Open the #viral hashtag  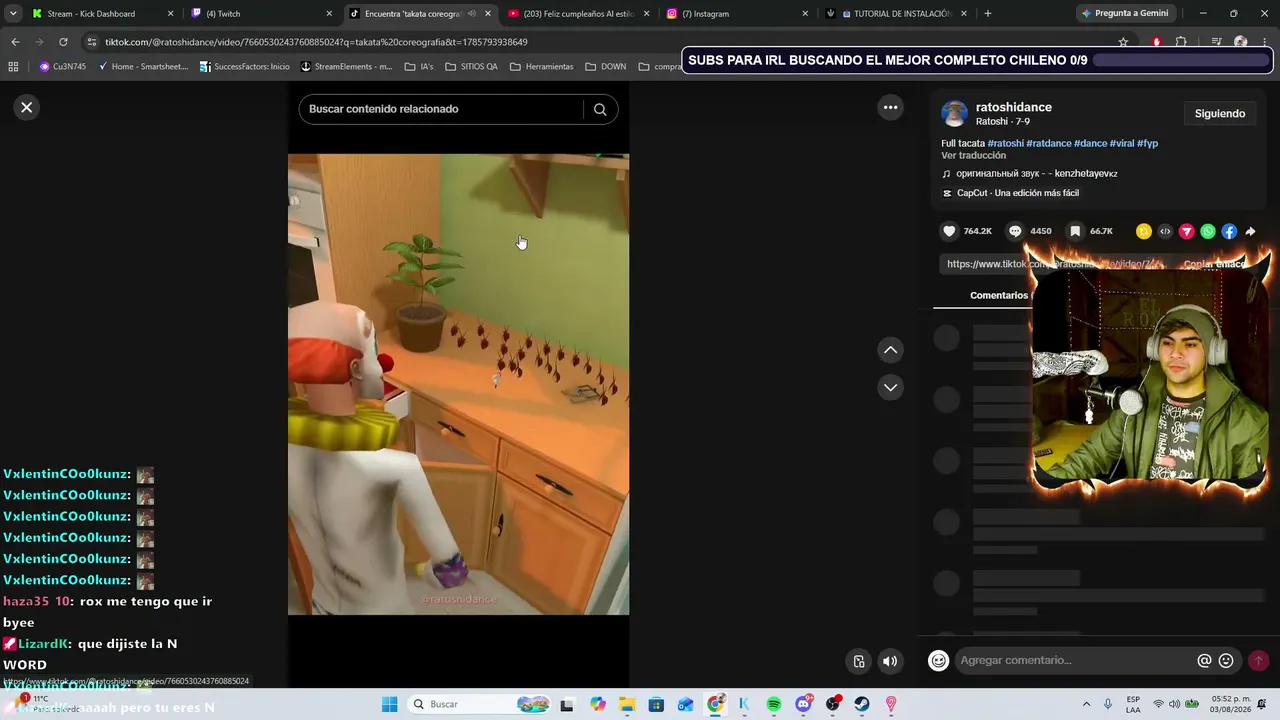coord(1122,143)
